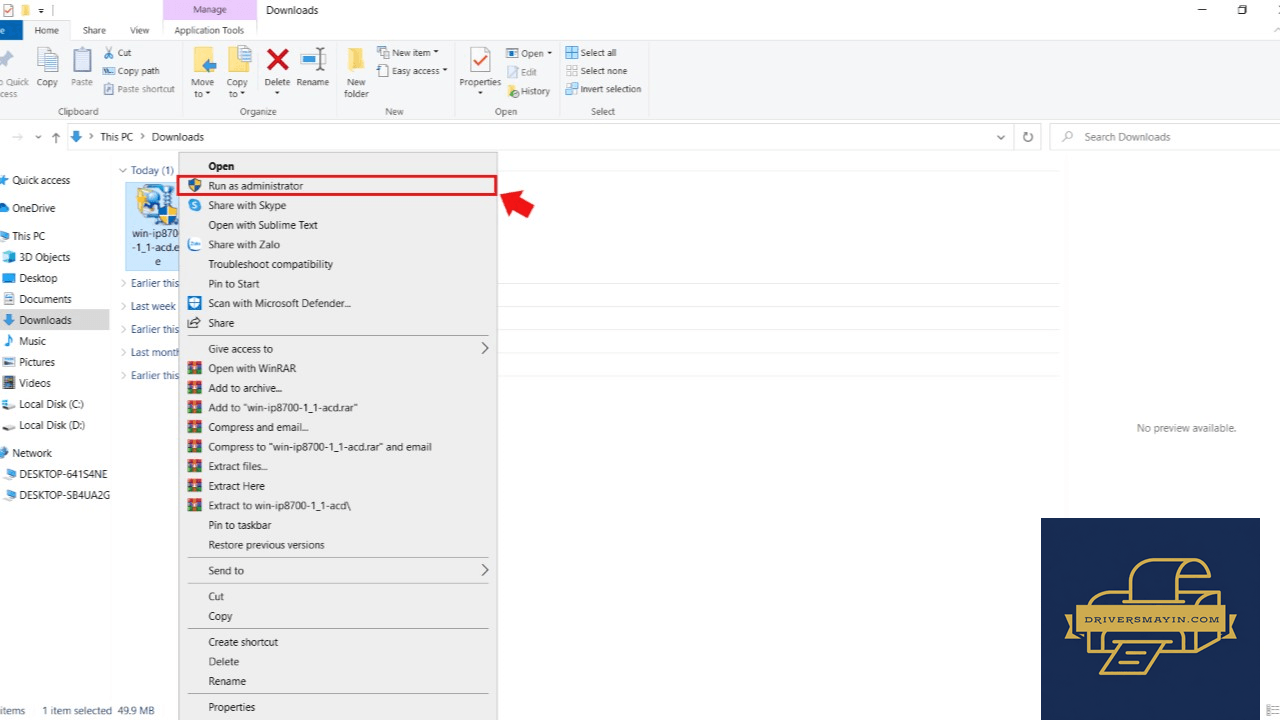Expand the Last month file group
This screenshot has height=720, width=1280.
[x=123, y=352]
